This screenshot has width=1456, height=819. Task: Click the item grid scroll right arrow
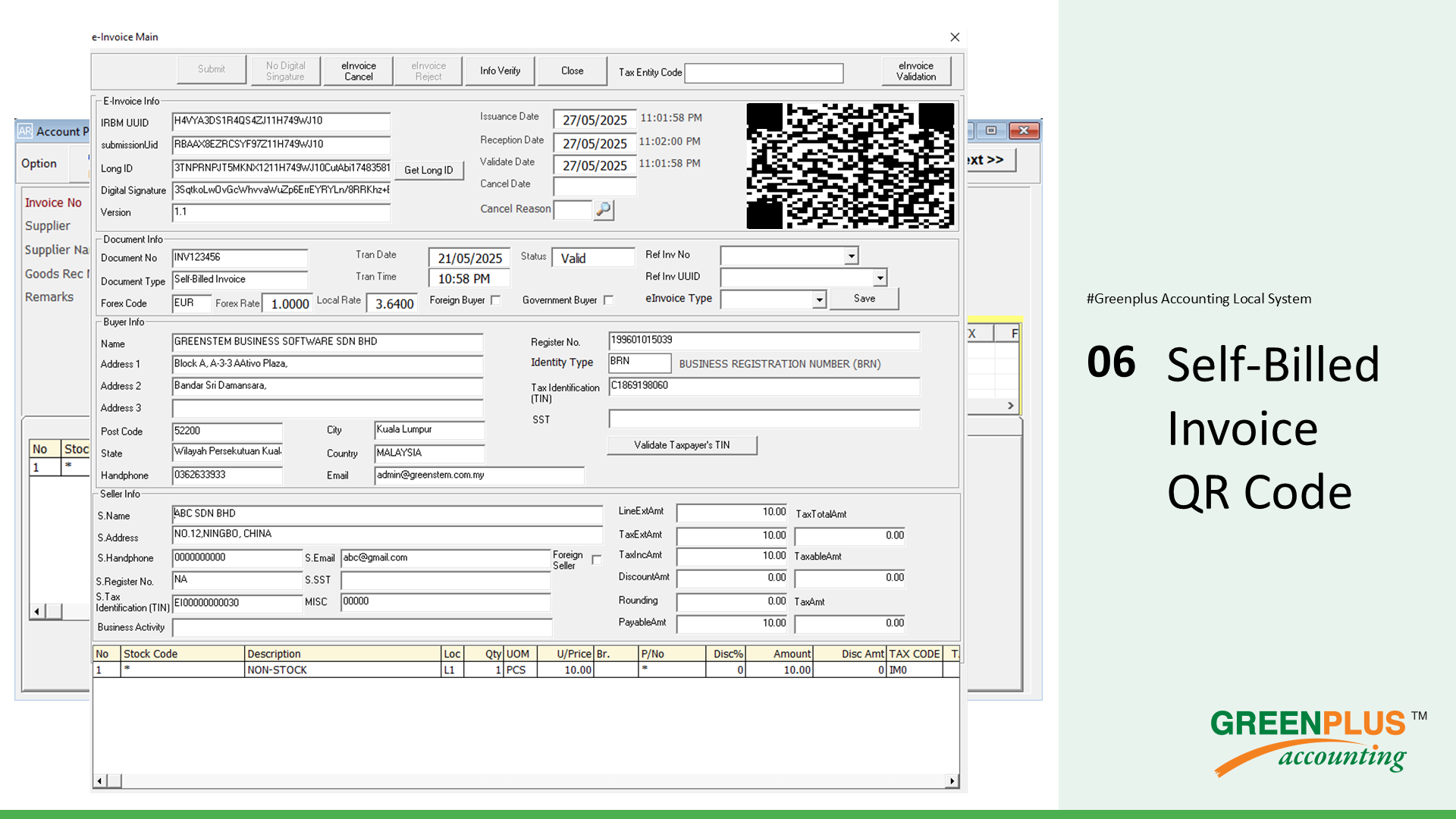click(952, 781)
